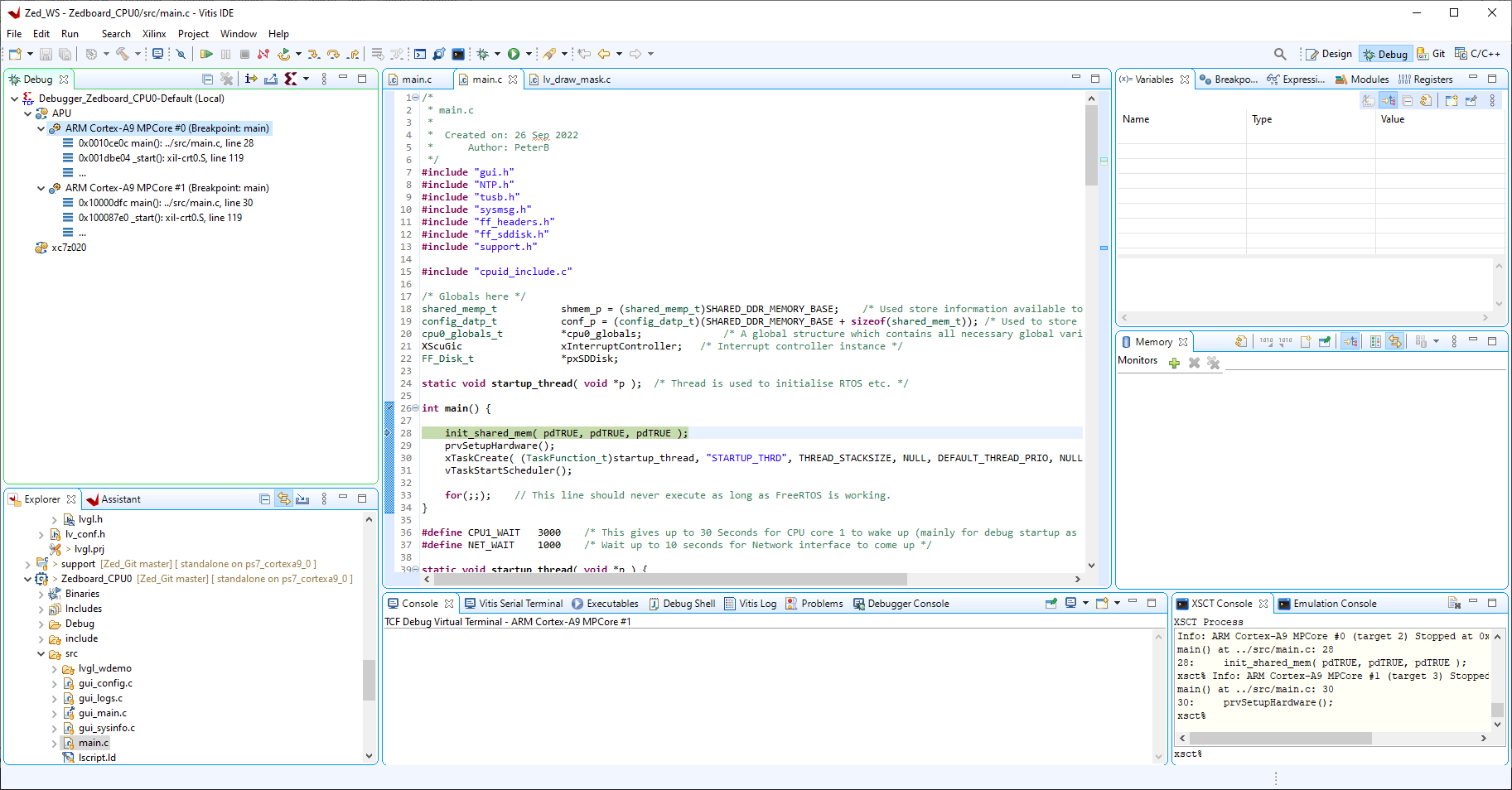Click the Save icon in the toolbar
Image resolution: width=1512 pixels, height=790 pixels.
pyautogui.click(x=46, y=54)
